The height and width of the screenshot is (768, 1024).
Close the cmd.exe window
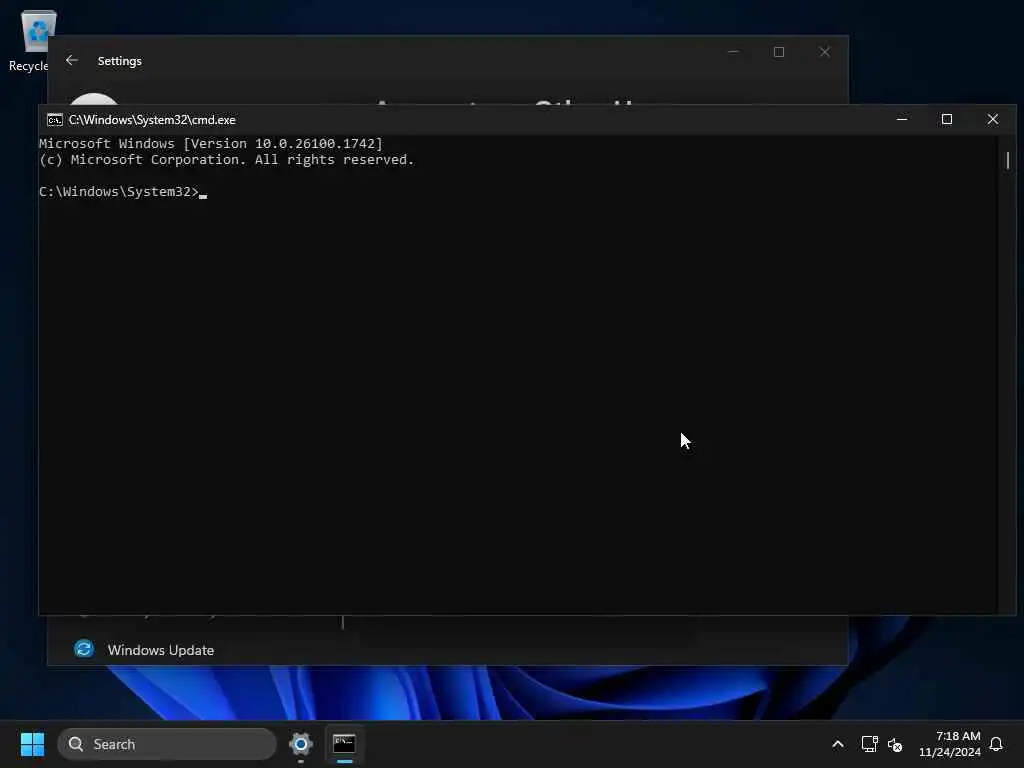(x=993, y=119)
